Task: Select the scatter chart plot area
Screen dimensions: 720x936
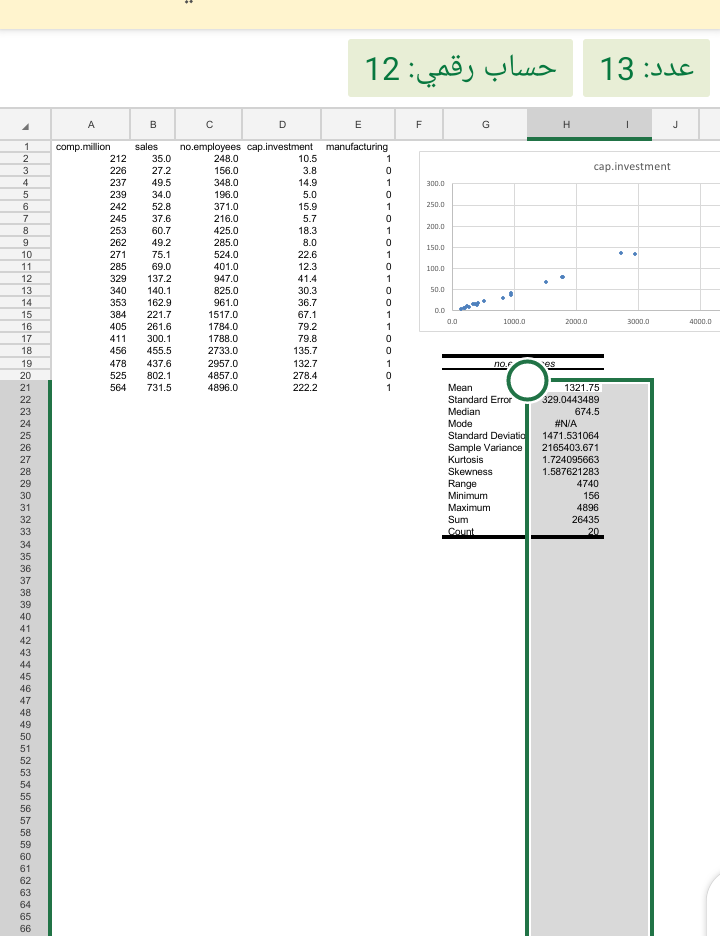Action: (585, 247)
